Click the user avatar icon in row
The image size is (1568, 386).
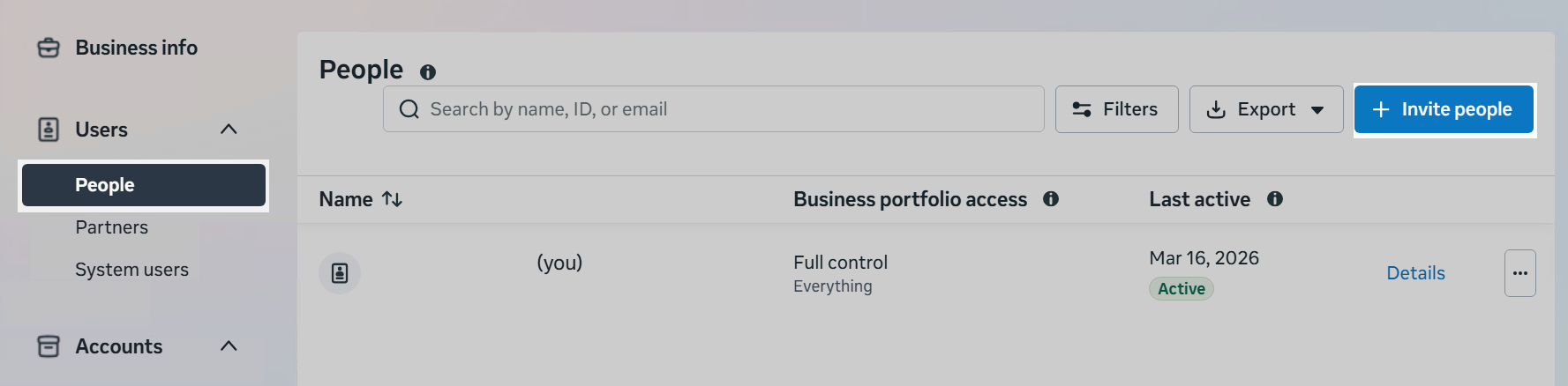coord(340,273)
